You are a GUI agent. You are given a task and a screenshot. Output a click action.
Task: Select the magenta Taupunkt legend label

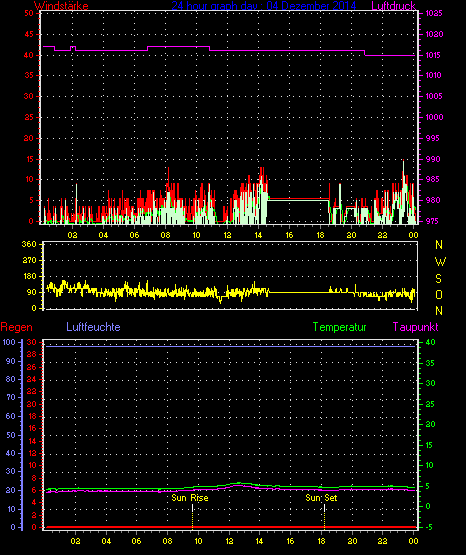point(415,327)
